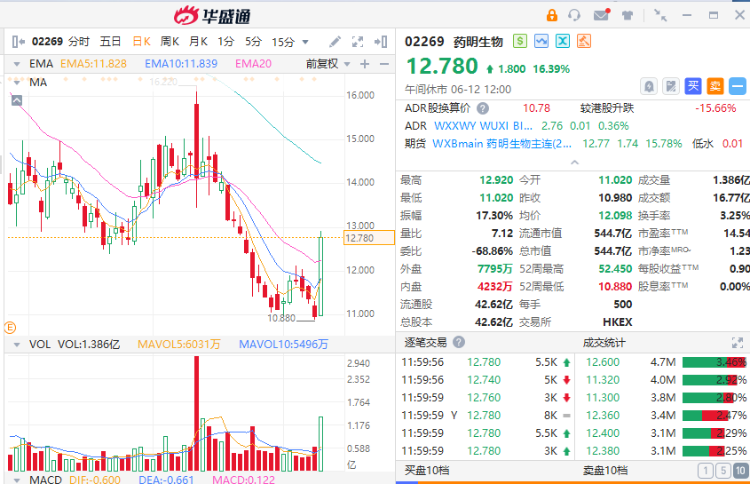Click the orange auction gavel badge
The width and height of the screenshot is (750, 484).
click(x=584, y=41)
